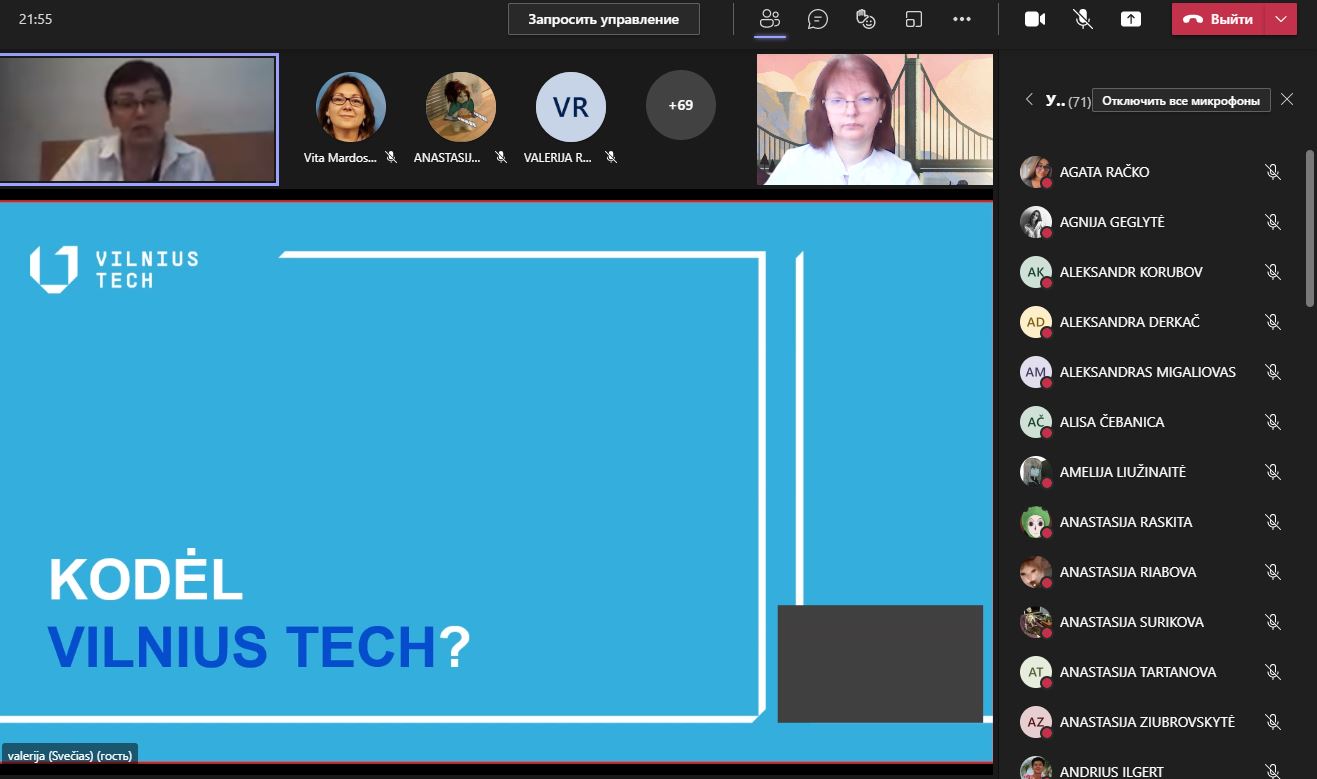Click Запросить управление button

click(x=604, y=19)
